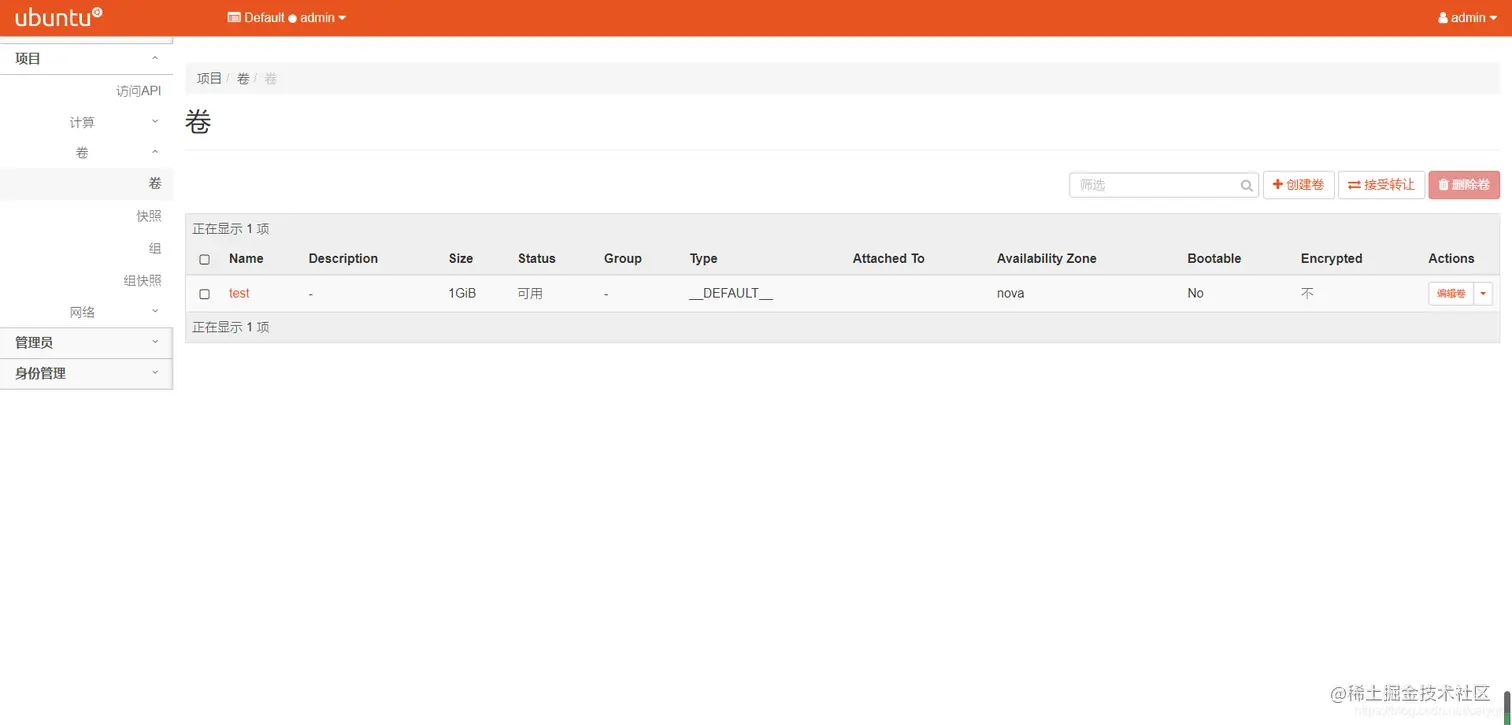Open the volume link named test
Image resolution: width=1512 pixels, height=725 pixels.
coord(239,293)
